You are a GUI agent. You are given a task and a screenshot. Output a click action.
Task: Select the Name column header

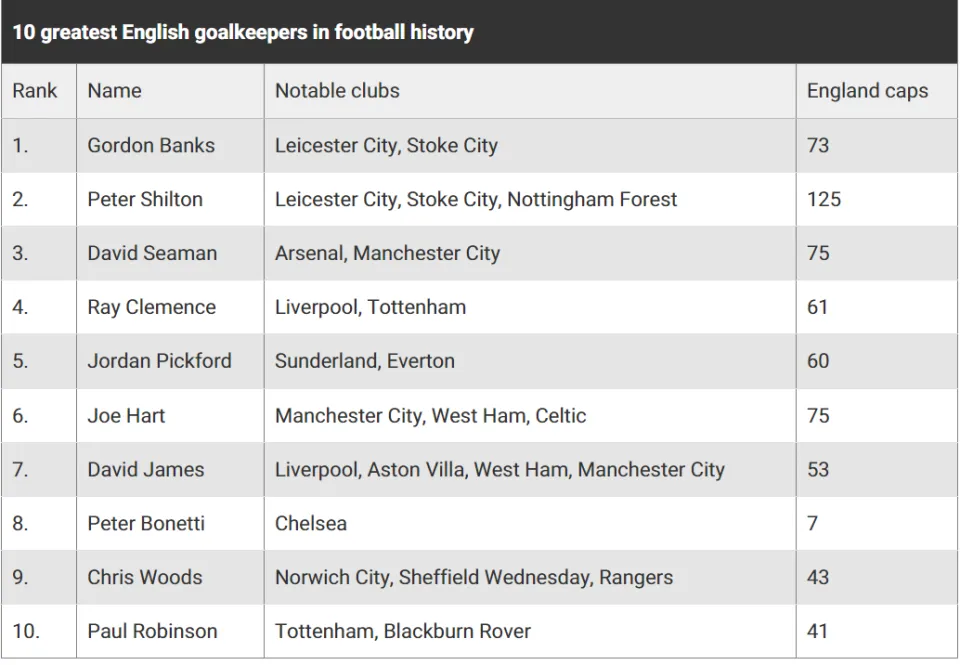(x=170, y=91)
